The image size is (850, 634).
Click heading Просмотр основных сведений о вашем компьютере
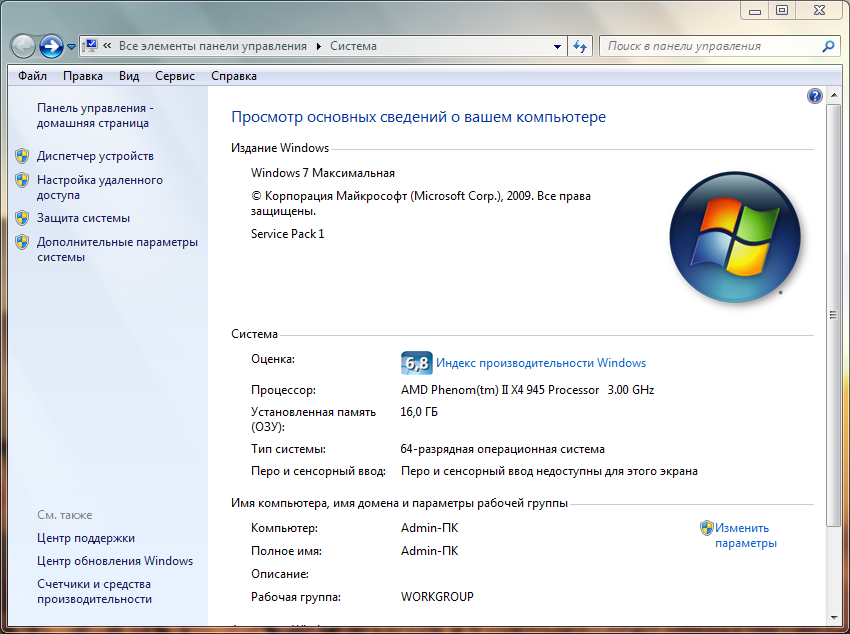coord(418,117)
